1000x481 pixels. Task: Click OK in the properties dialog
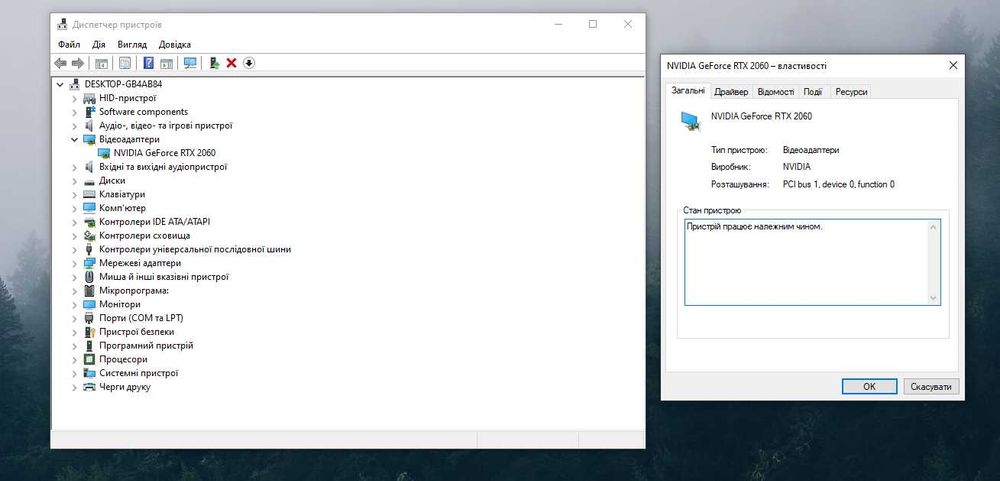[x=869, y=387]
